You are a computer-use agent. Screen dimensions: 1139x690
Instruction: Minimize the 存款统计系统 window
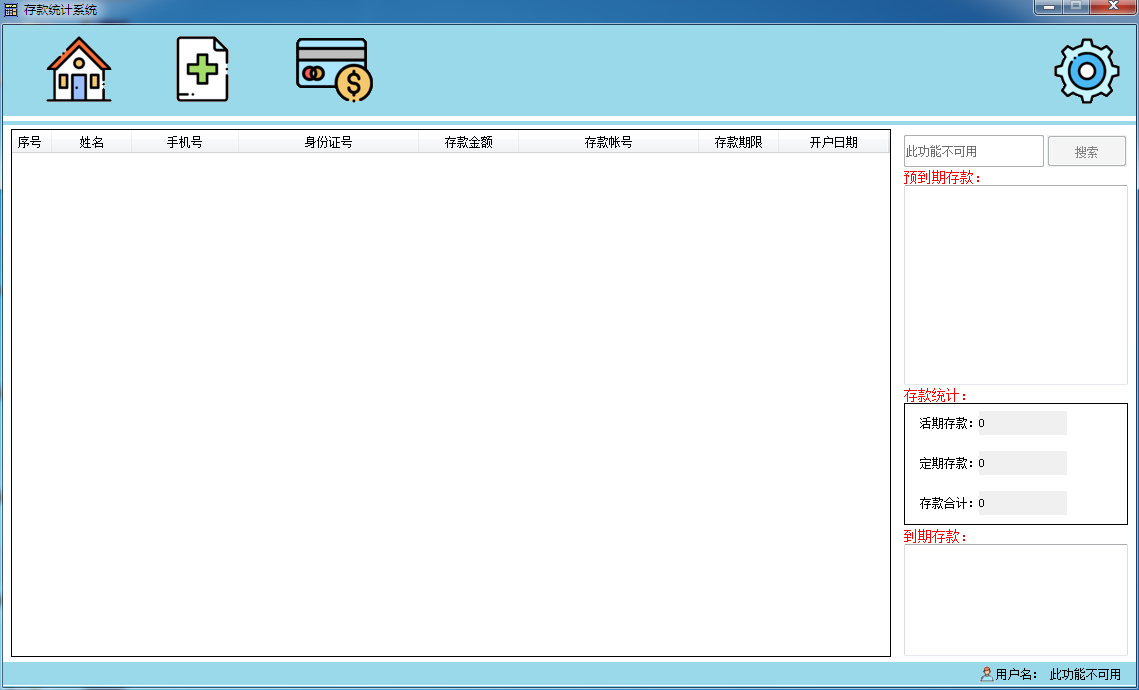point(1048,7)
